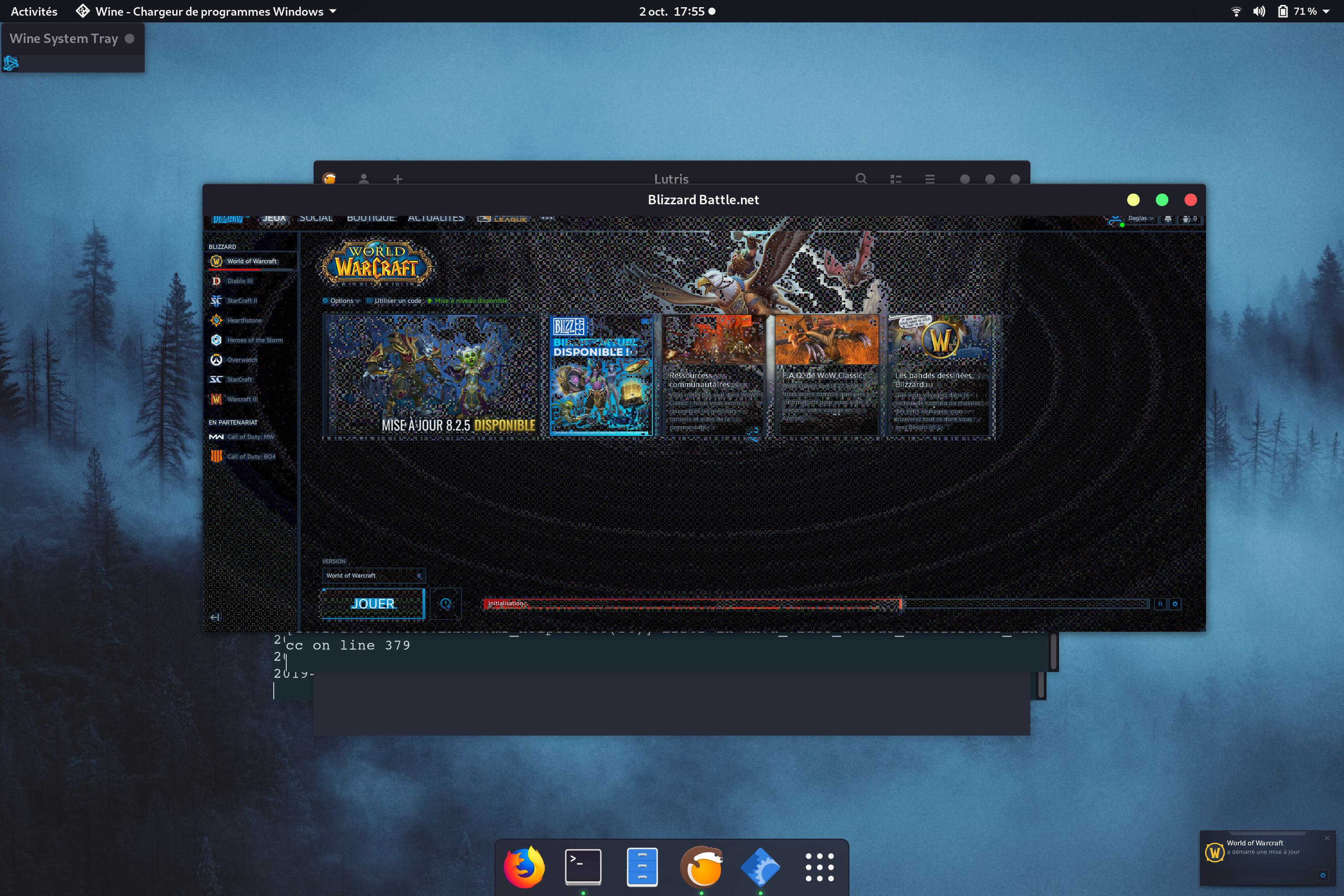
Task: Click the Utiliser un code link
Action: tap(397, 301)
